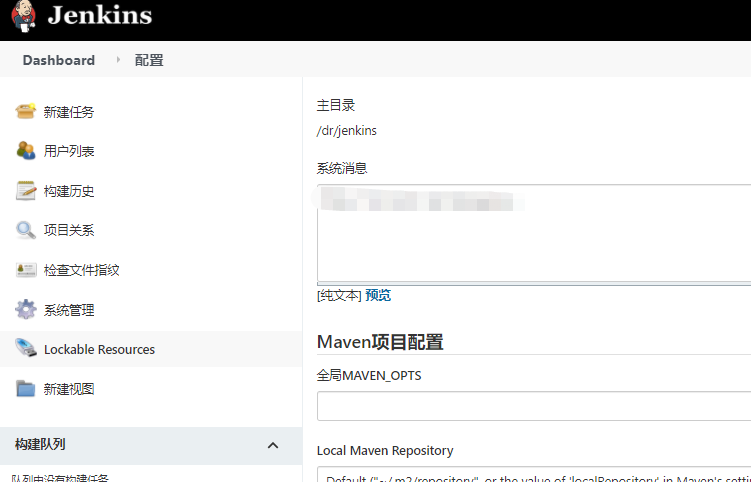Click the 配置 breadcrumb item

(x=149, y=60)
